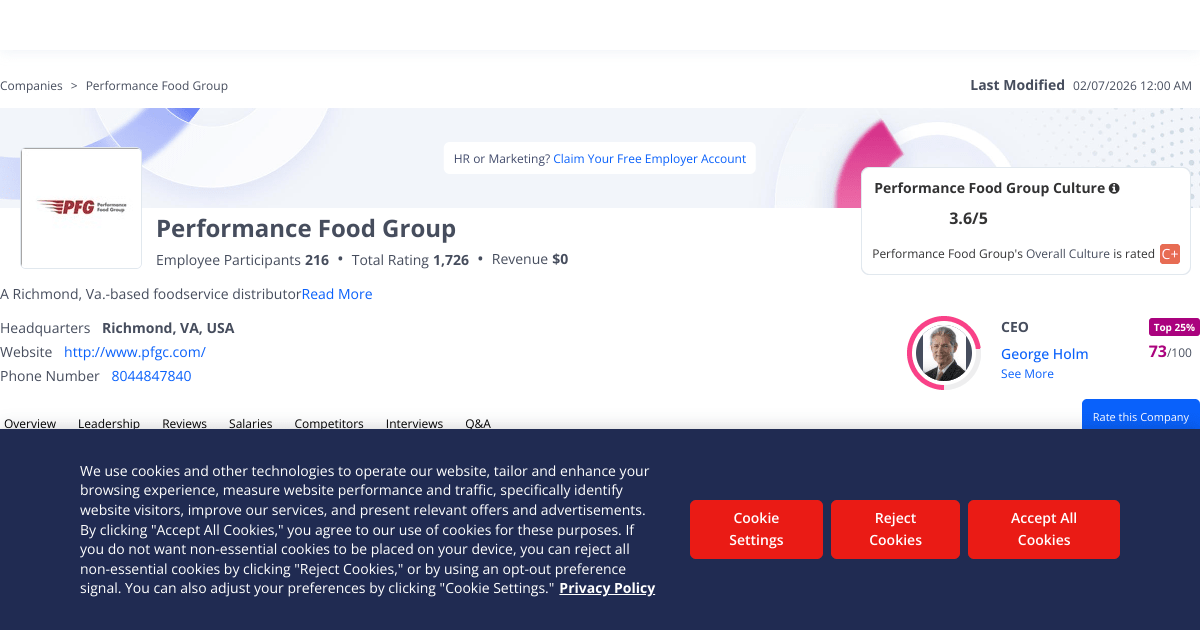Click Claim Your Free Employer Account
The image size is (1200, 630).
[650, 159]
